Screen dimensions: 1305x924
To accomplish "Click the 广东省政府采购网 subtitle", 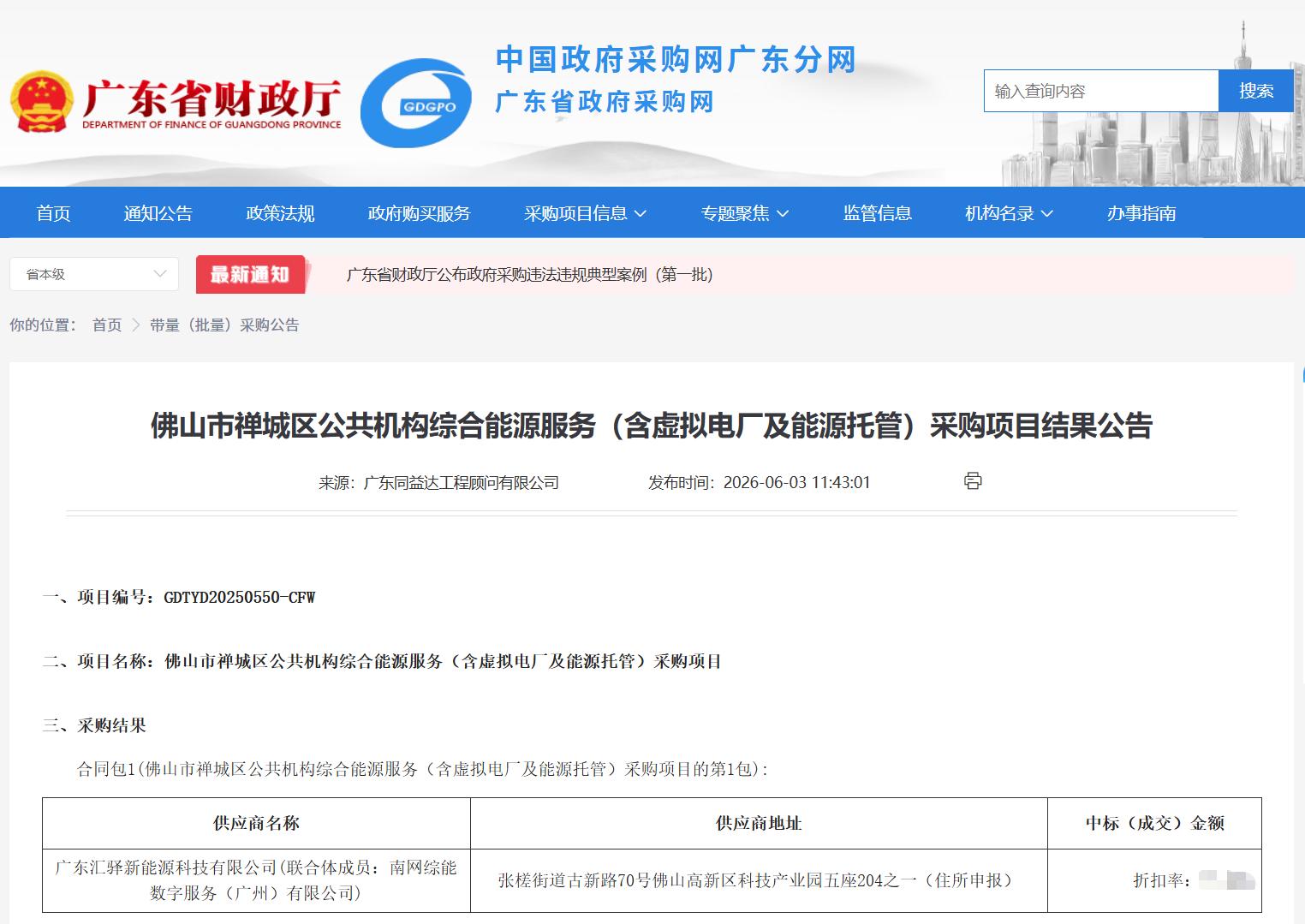I will [x=605, y=102].
